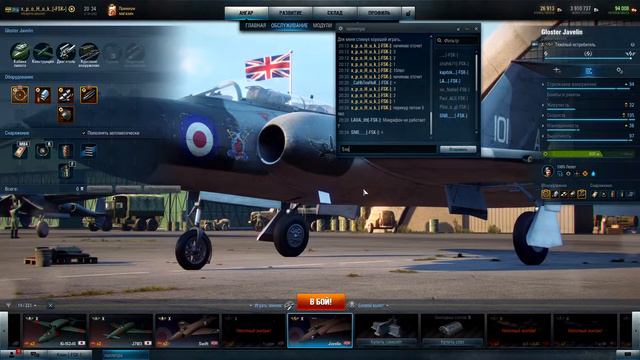640x360 pixels.
Task: Select the first ammunition consumable slot
Action: [20, 151]
